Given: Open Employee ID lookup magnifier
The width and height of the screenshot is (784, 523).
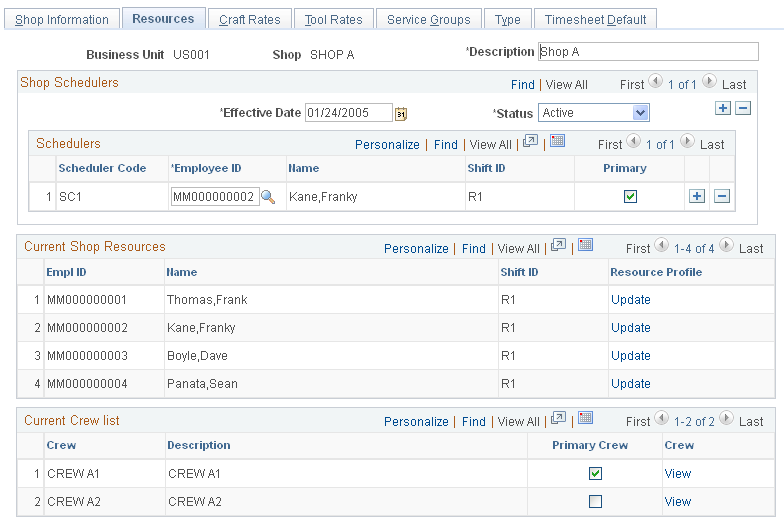Looking at the screenshot, I should coord(268,197).
